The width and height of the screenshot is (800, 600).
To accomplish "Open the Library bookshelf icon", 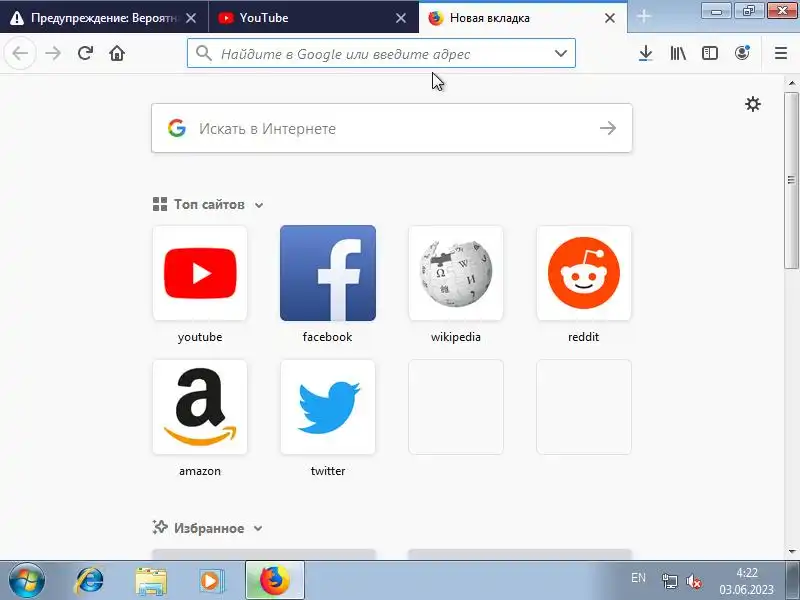I will tap(678, 53).
